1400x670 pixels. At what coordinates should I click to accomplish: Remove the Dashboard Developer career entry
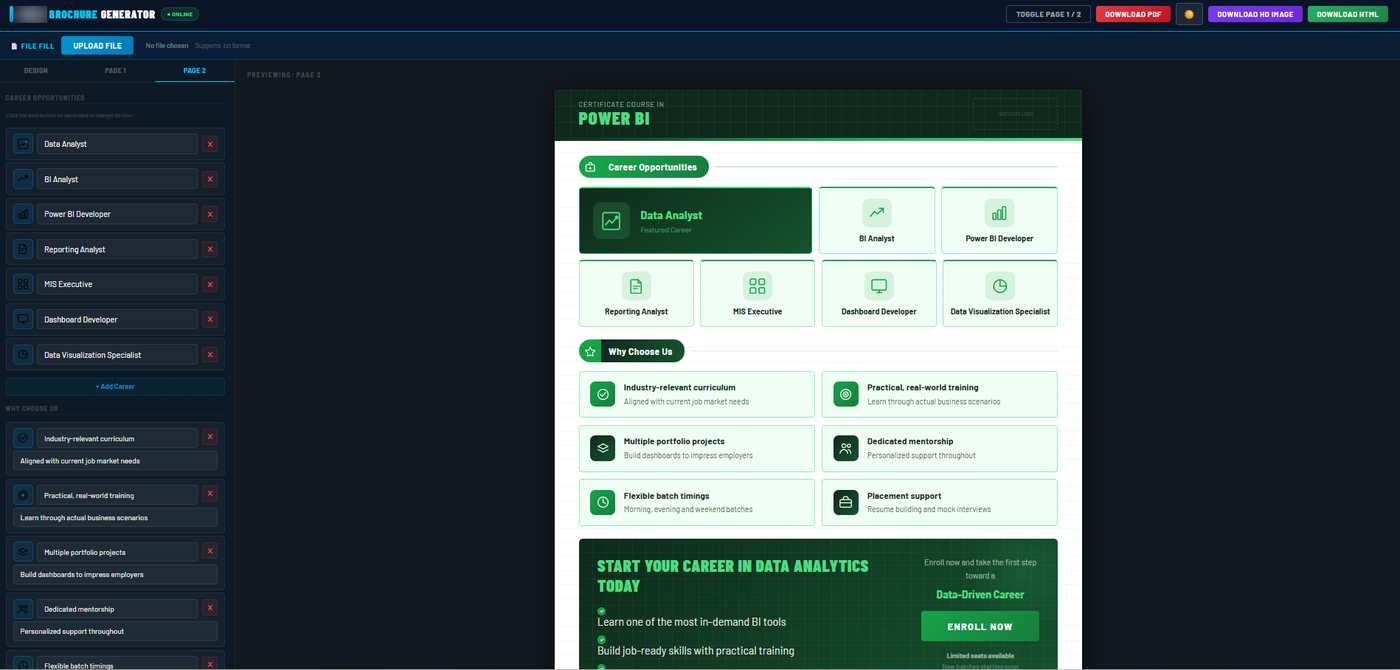click(x=210, y=319)
